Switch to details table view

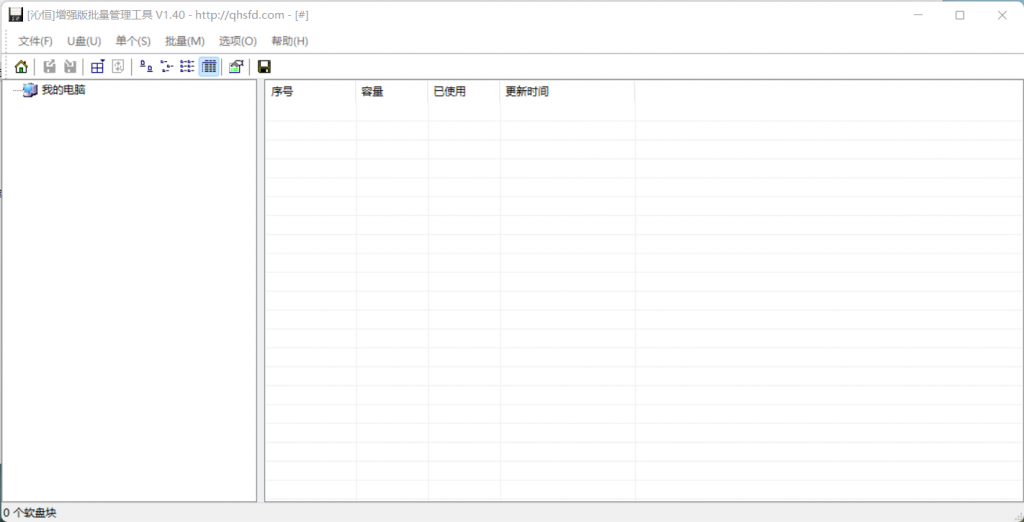coord(209,67)
